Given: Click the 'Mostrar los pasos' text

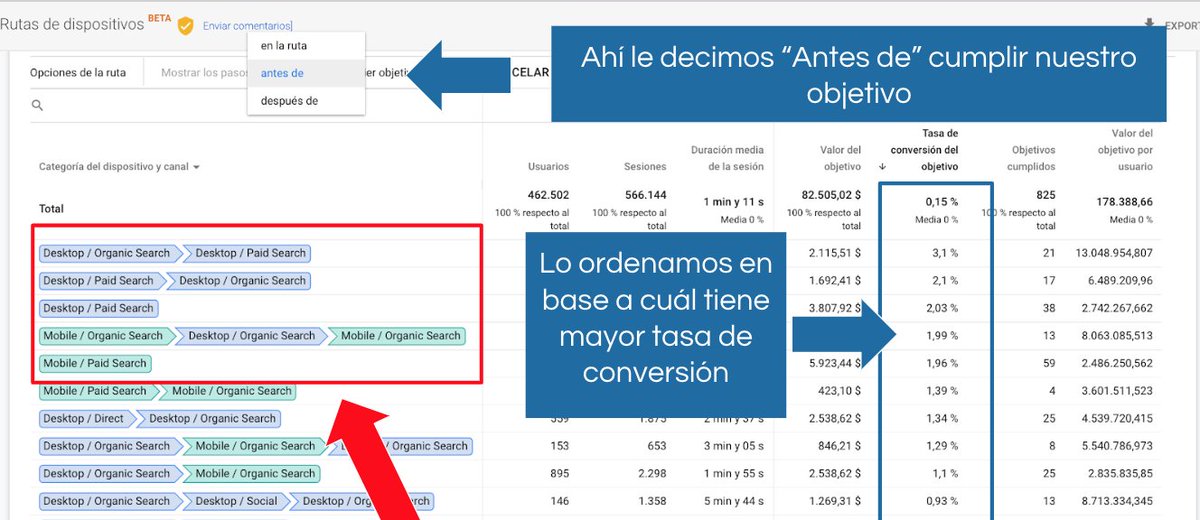Looking at the screenshot, I should pyautogui.click(x=204, y=73).
